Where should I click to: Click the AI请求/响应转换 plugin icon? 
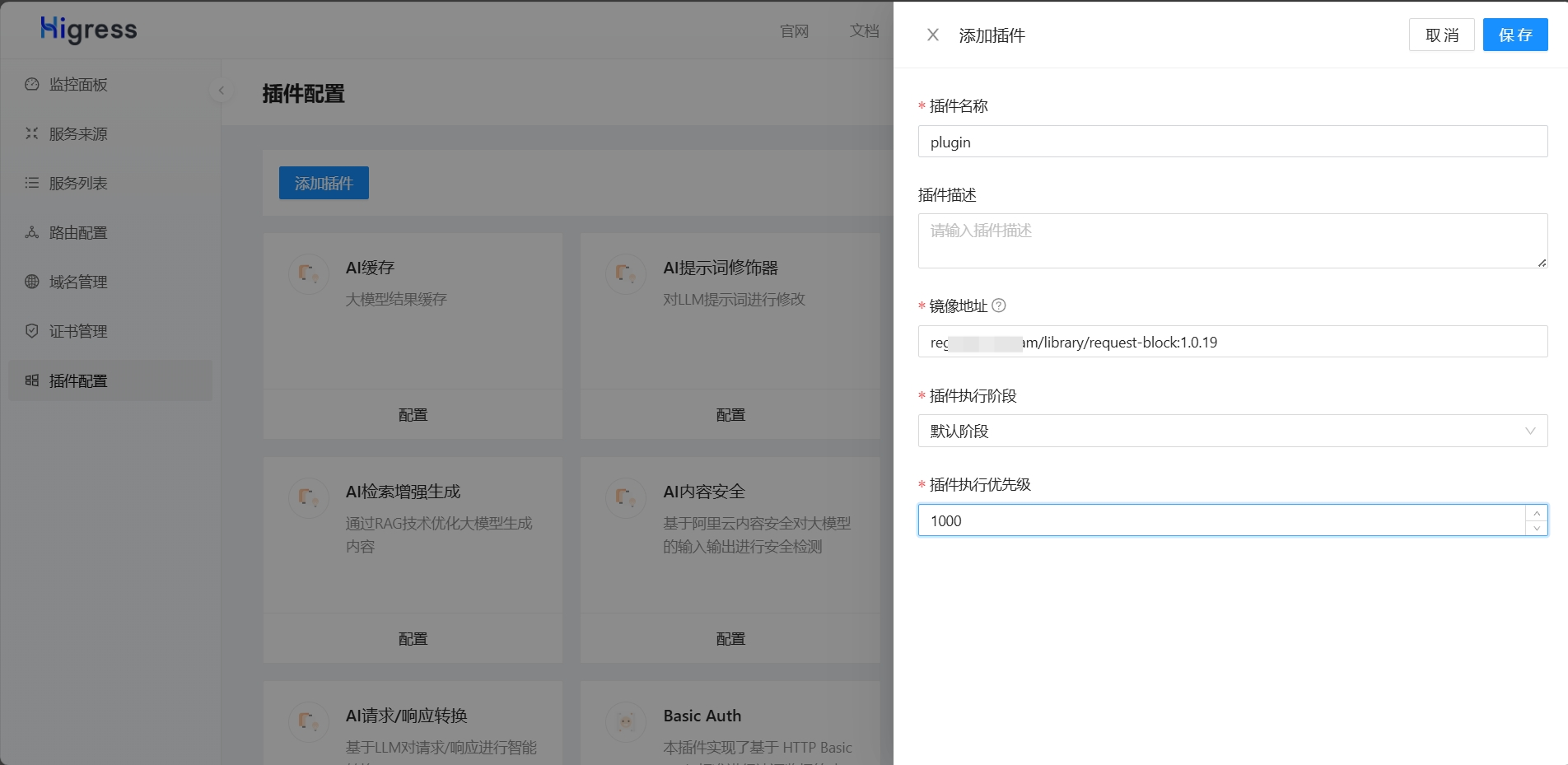(309, 721)
